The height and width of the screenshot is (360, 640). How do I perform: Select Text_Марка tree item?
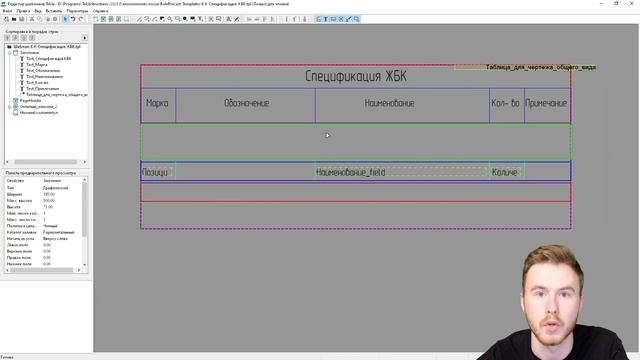click(37, 64)
